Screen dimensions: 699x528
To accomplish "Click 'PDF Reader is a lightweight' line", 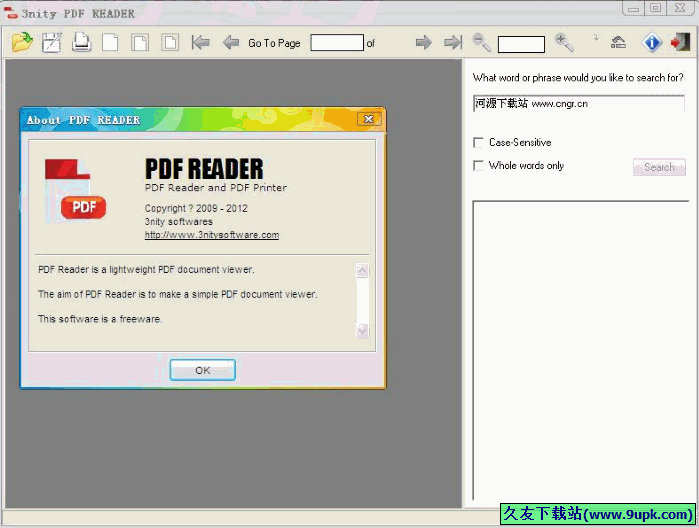I will tap(146, 269).
